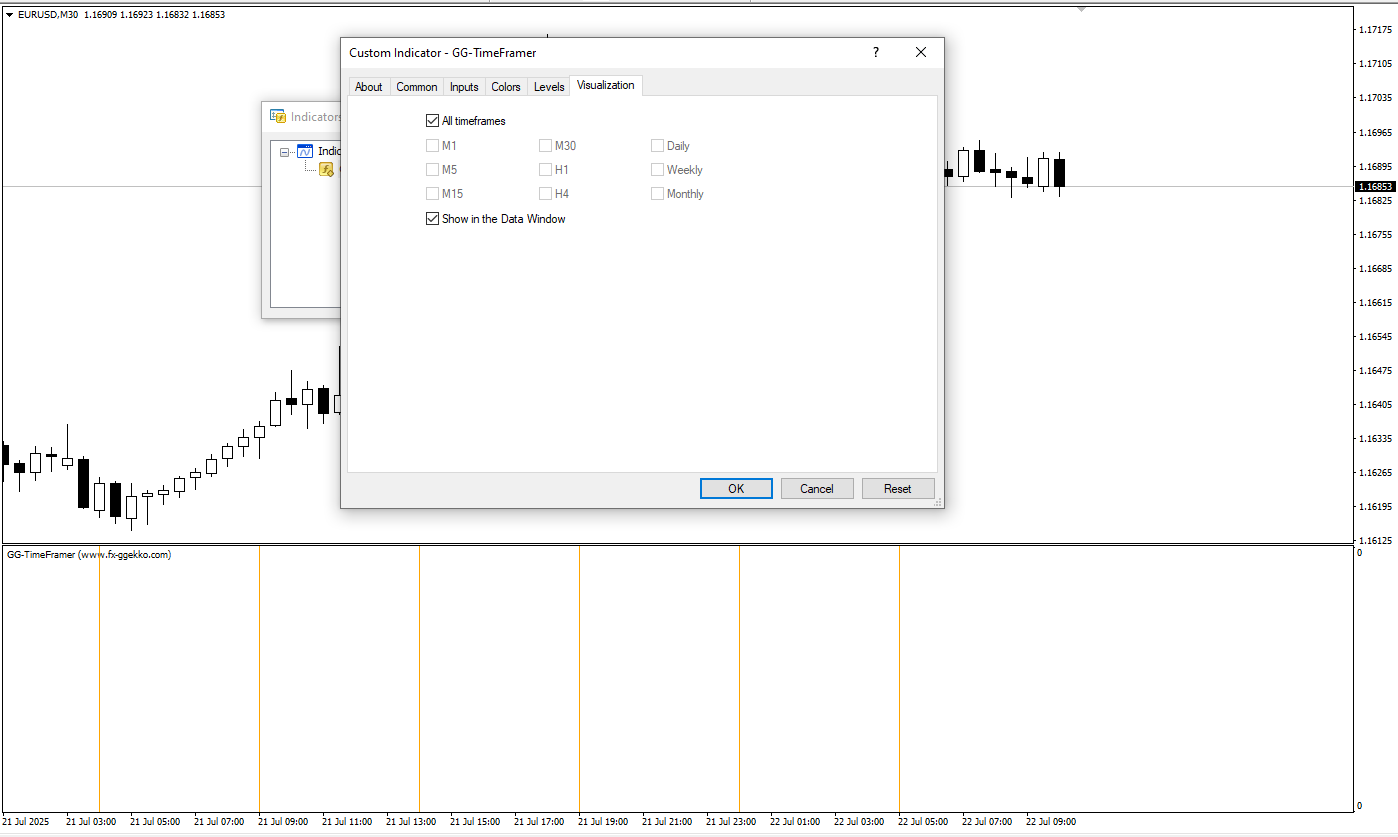Click the current price label 1.16853
This screenshot has height=837, width=1398.
(1375, 187)
